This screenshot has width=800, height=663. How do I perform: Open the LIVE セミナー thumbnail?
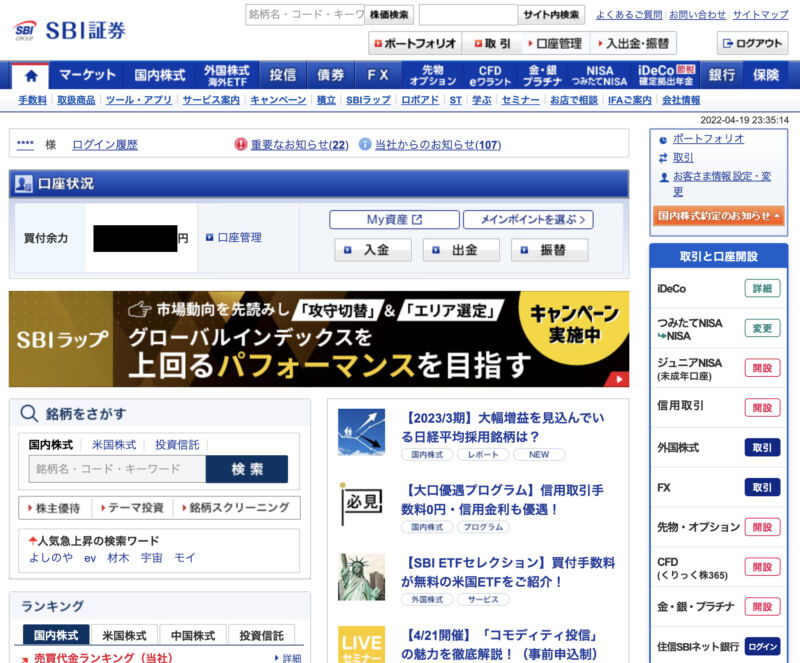[x=362, y=645]
